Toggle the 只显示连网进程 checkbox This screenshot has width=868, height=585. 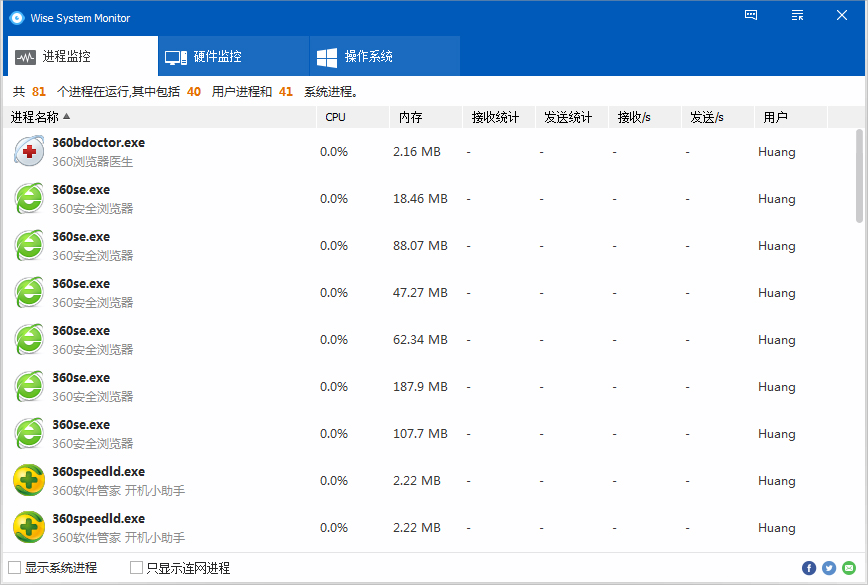137,568
